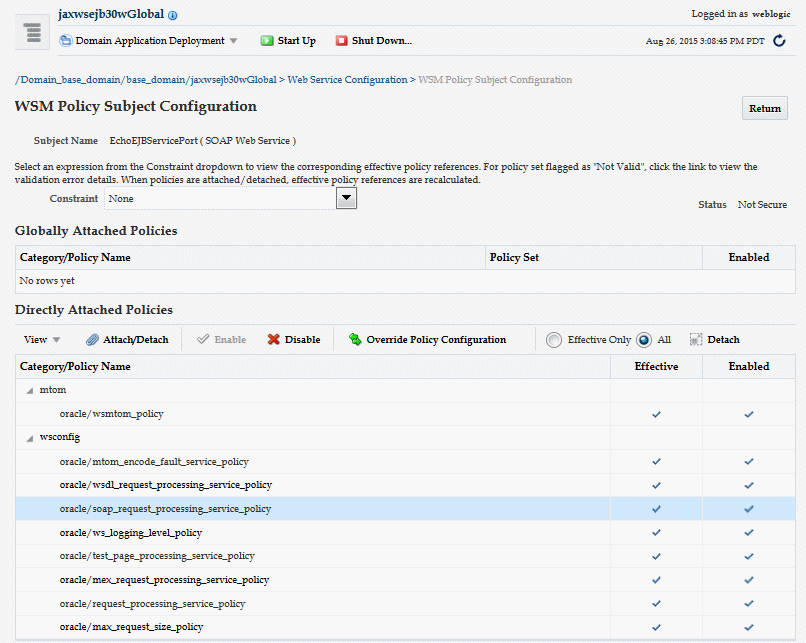This screenshot has width=806, height=643.
Task: Select oracle/mtom_encode_fault_service_policy row
Action: (405, 462)
